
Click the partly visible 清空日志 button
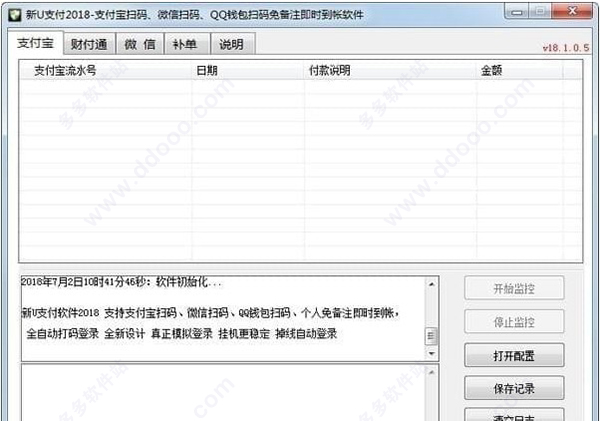click(x=514, y=416)
